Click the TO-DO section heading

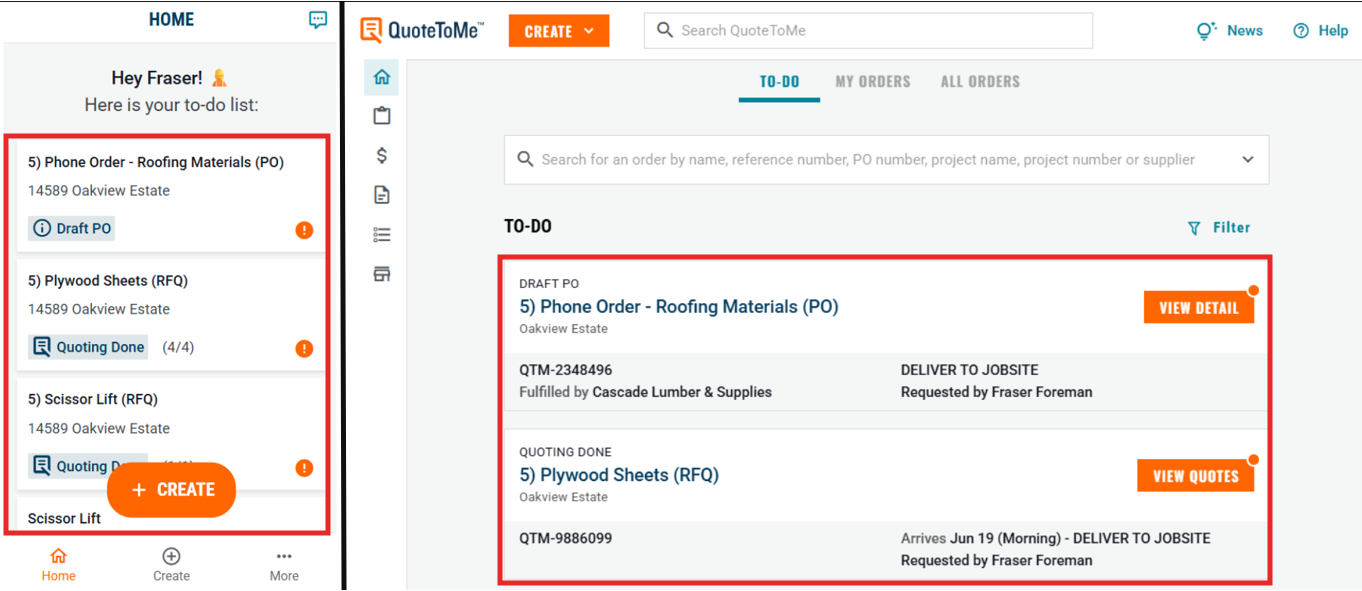[x=528, y=227]
